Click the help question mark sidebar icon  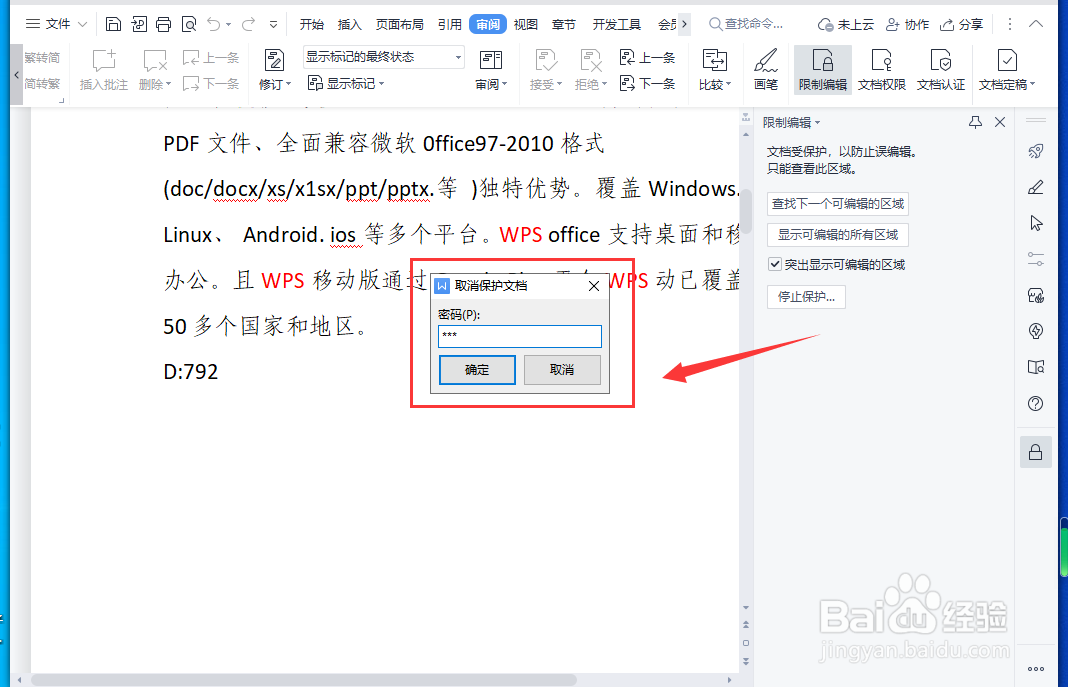[x=1035, y=404]
